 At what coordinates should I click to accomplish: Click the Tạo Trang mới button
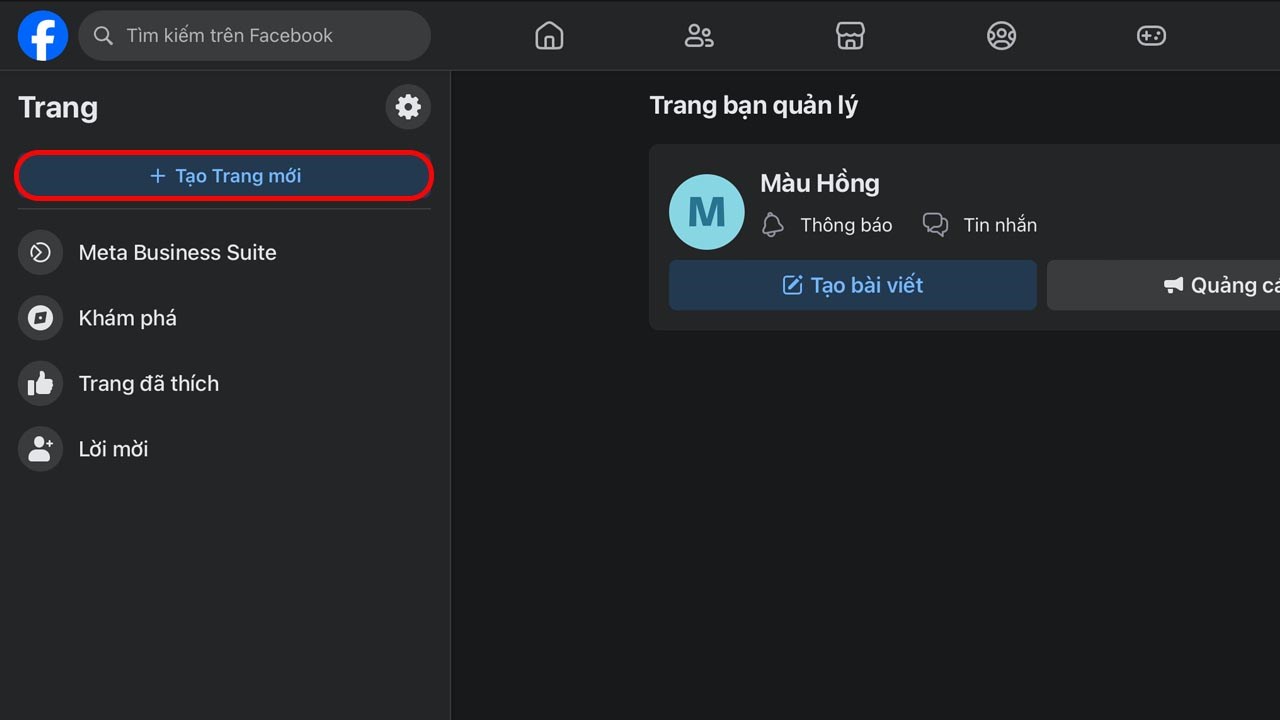[x=225, y=176]
